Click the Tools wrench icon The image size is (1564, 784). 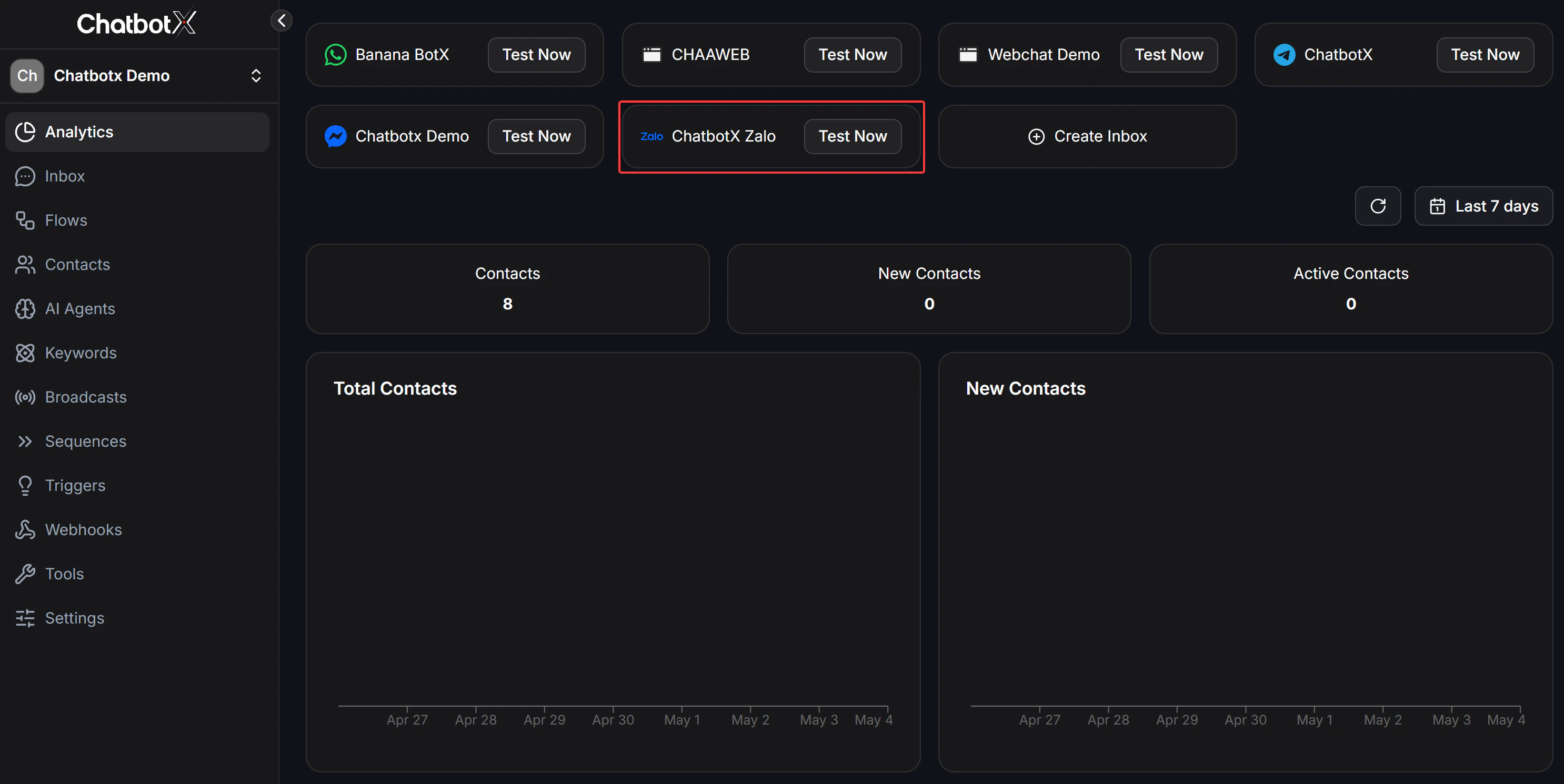tap(25, 574)
